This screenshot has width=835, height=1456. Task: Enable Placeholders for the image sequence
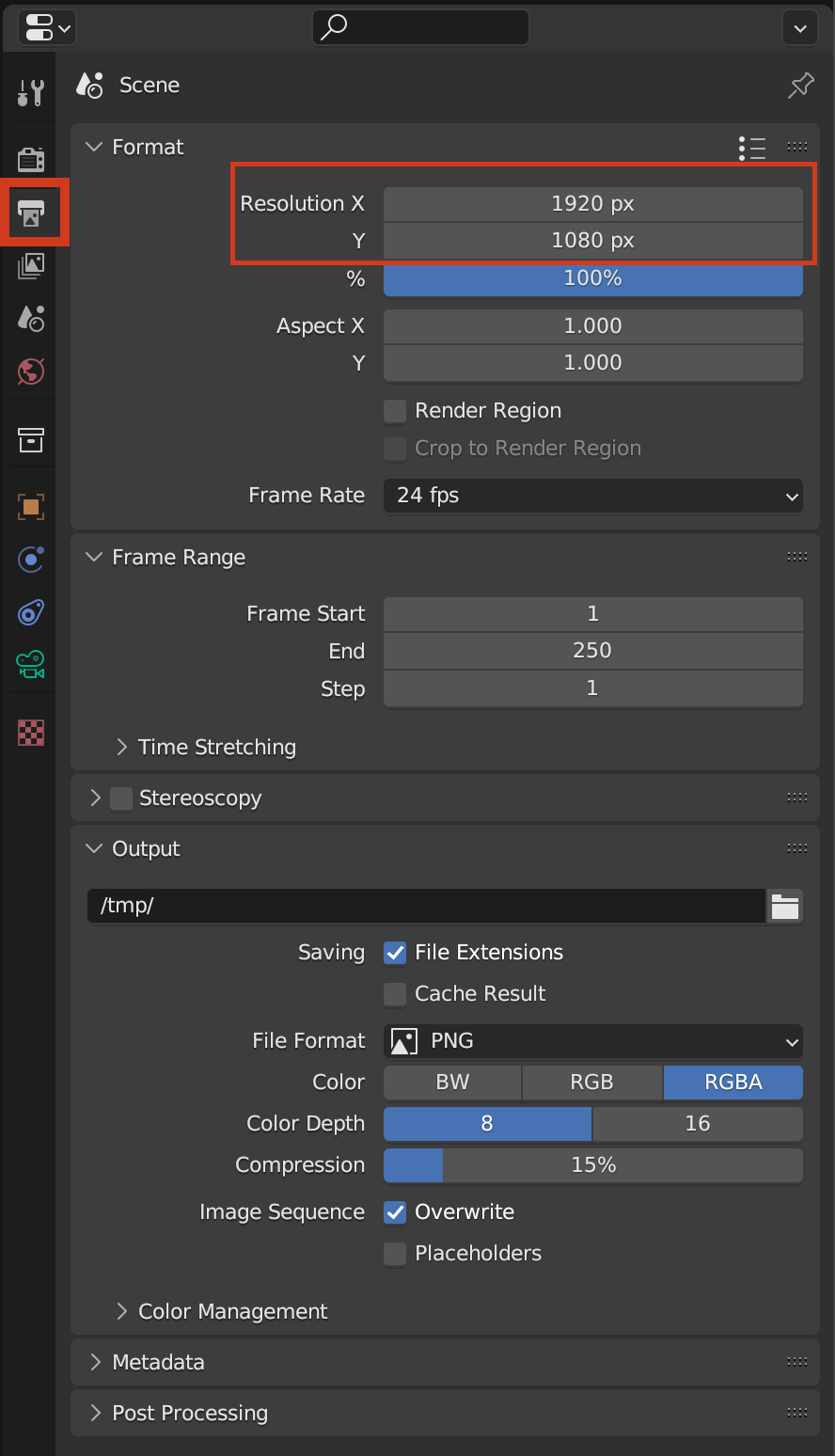(x=395, y=1254)
